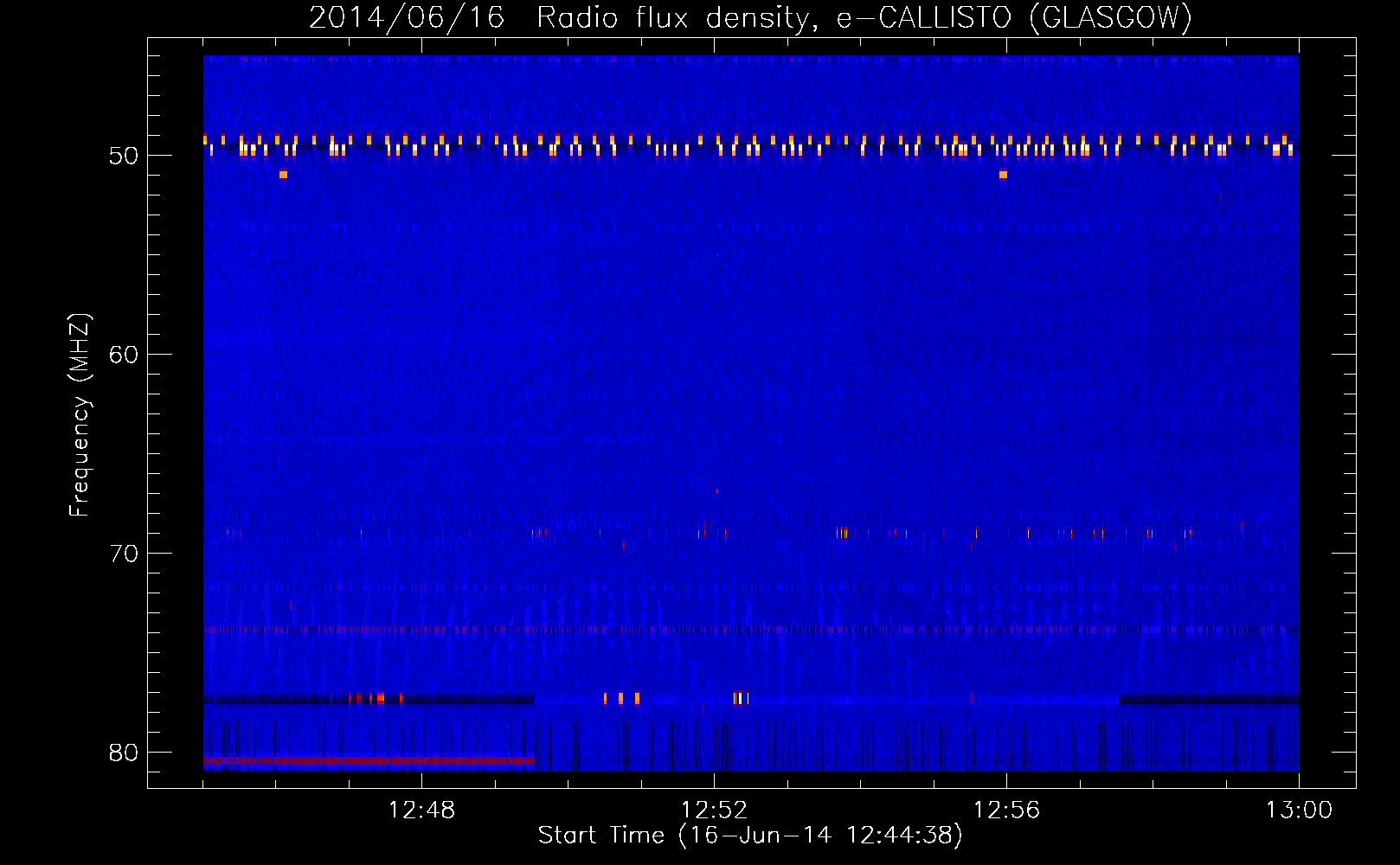Click the 60 tick label on frequency axis
The height and width of the screenshot is (865, 1400).
[x=124, y=356]
